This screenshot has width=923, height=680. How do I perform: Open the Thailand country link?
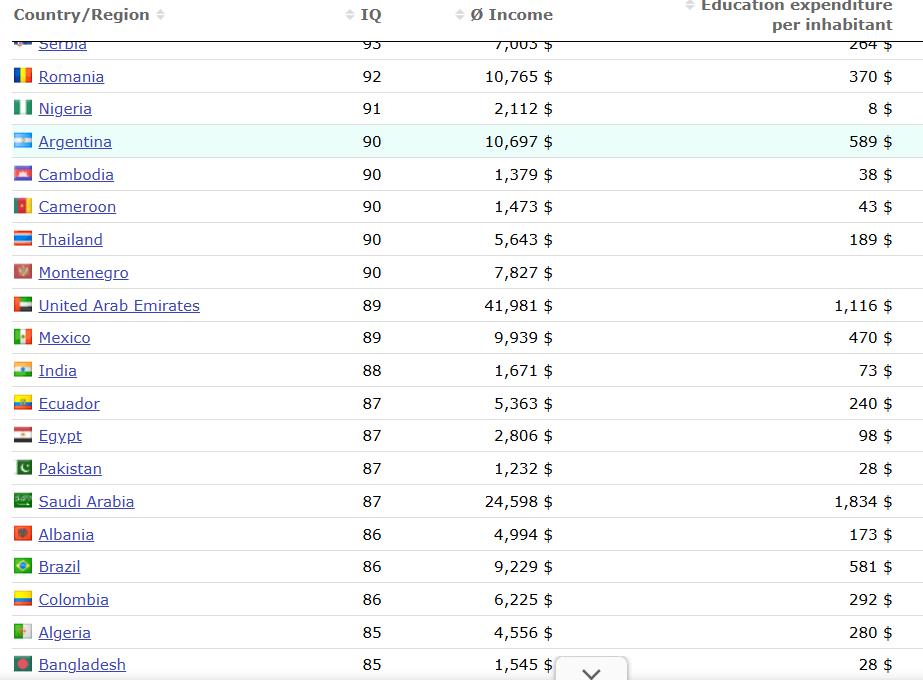point(71,240)
